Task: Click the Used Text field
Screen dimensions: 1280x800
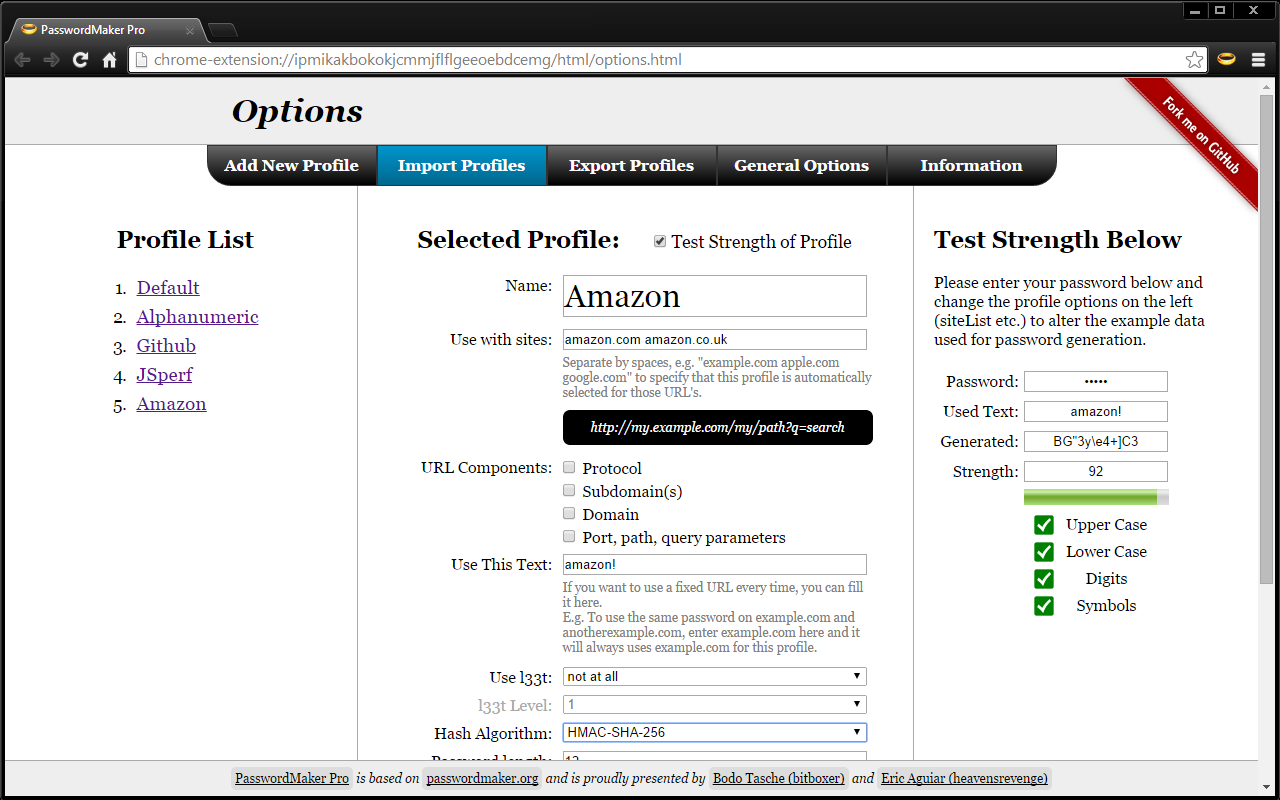Action: click(1096, 412)
